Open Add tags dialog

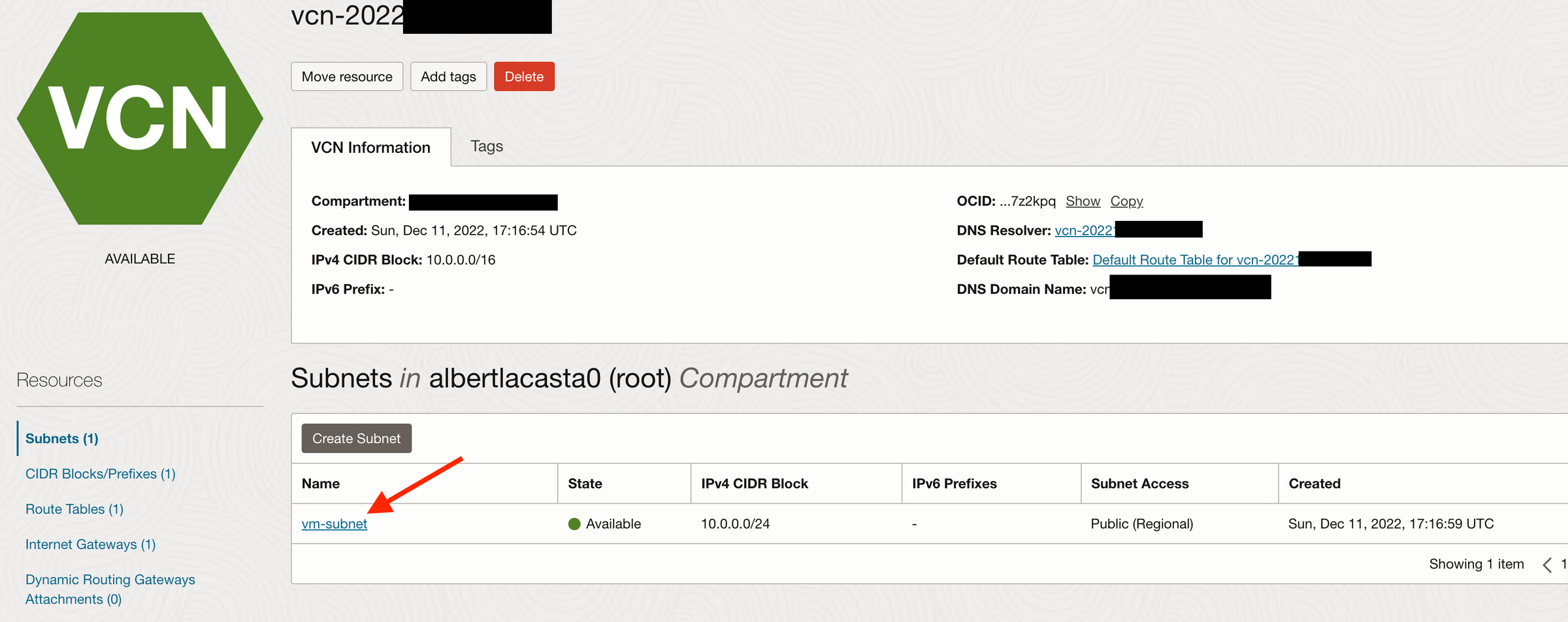pyautogui.click(x=448, y=76)
